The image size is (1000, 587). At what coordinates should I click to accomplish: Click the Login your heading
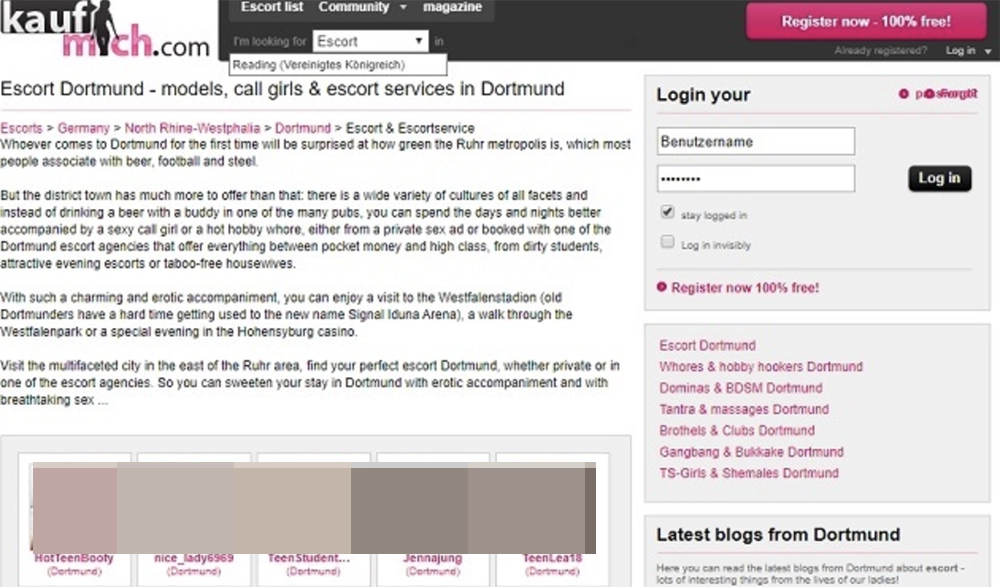pos(703,94)
